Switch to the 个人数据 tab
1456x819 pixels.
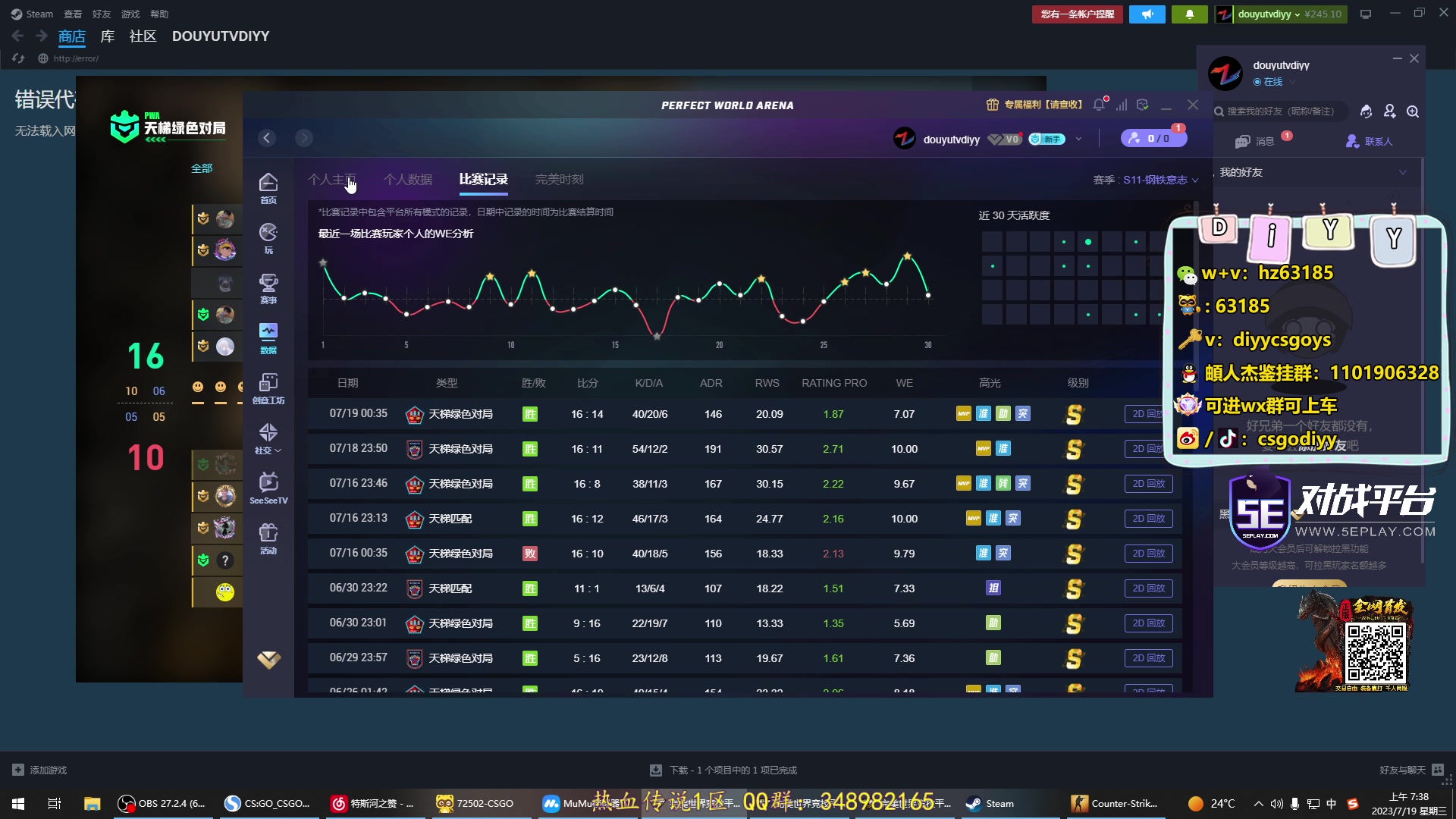408,180
